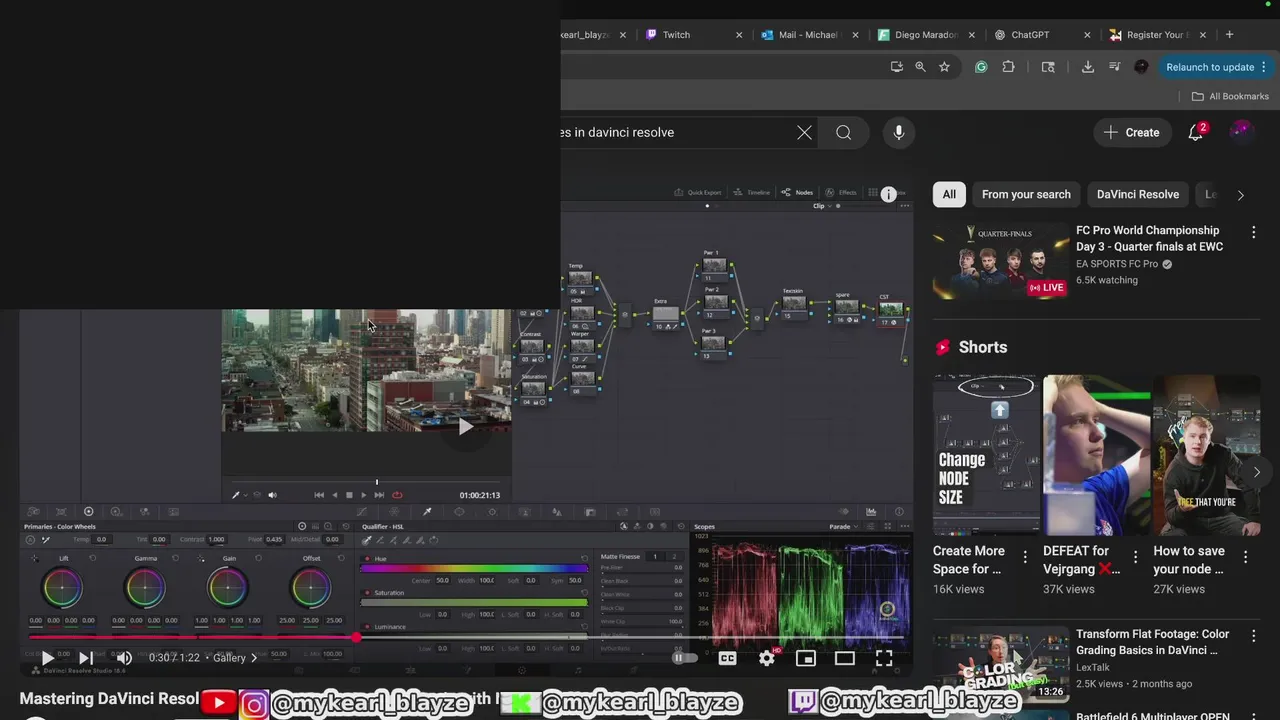Click the large play overlay on video

coord(465,427)
